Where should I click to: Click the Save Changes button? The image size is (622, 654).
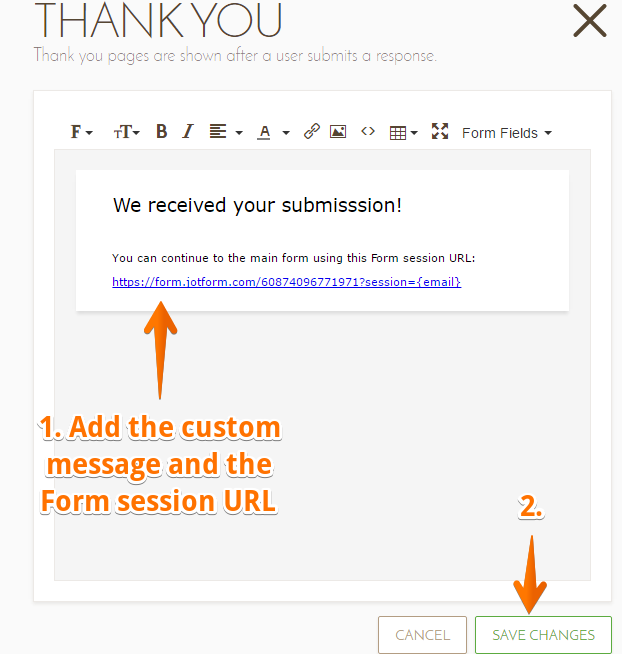543,635
